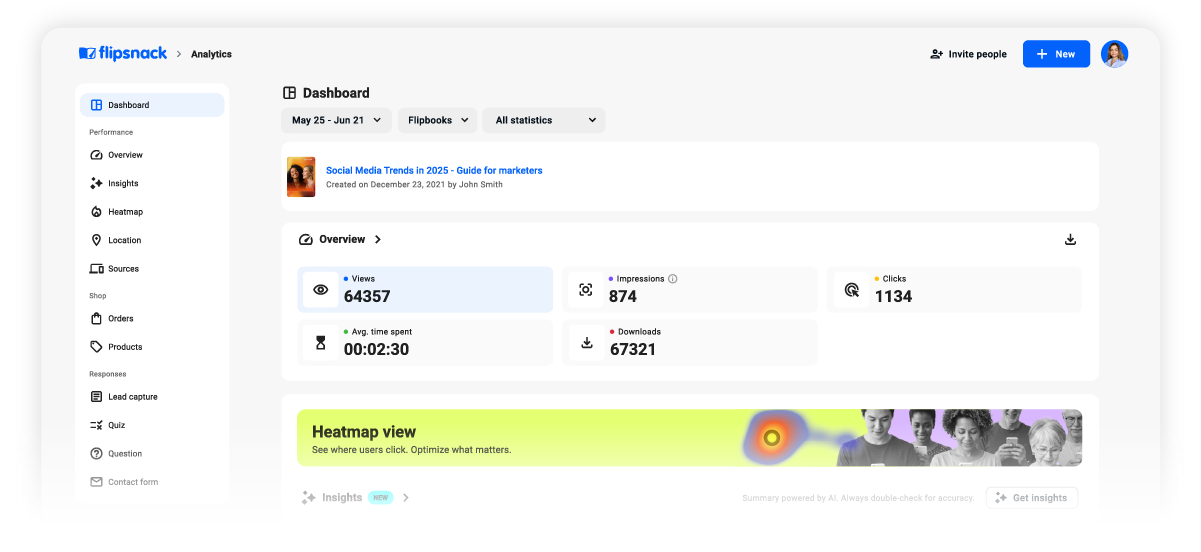Open Lead capture in the sidebar

(x=132, y=397)
